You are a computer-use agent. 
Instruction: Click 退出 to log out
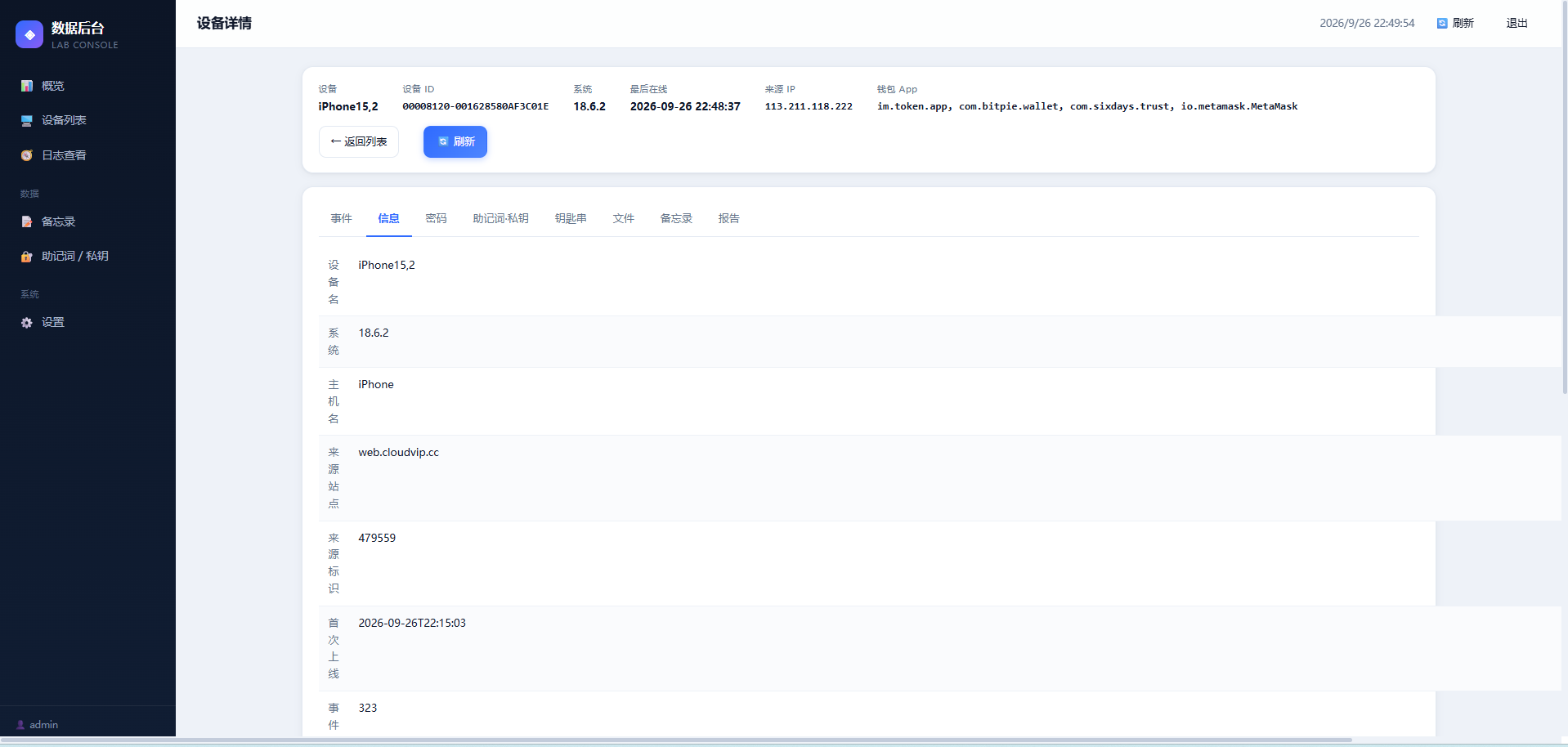[x=1517, y=23]
